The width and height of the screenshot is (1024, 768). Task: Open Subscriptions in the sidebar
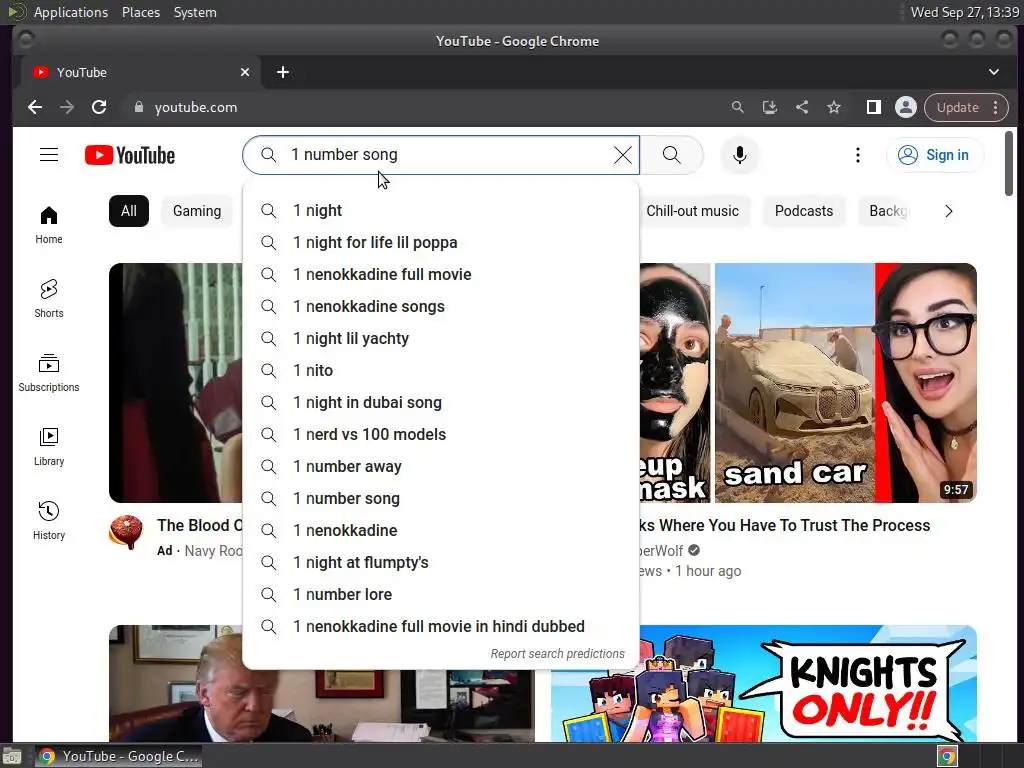49,373
